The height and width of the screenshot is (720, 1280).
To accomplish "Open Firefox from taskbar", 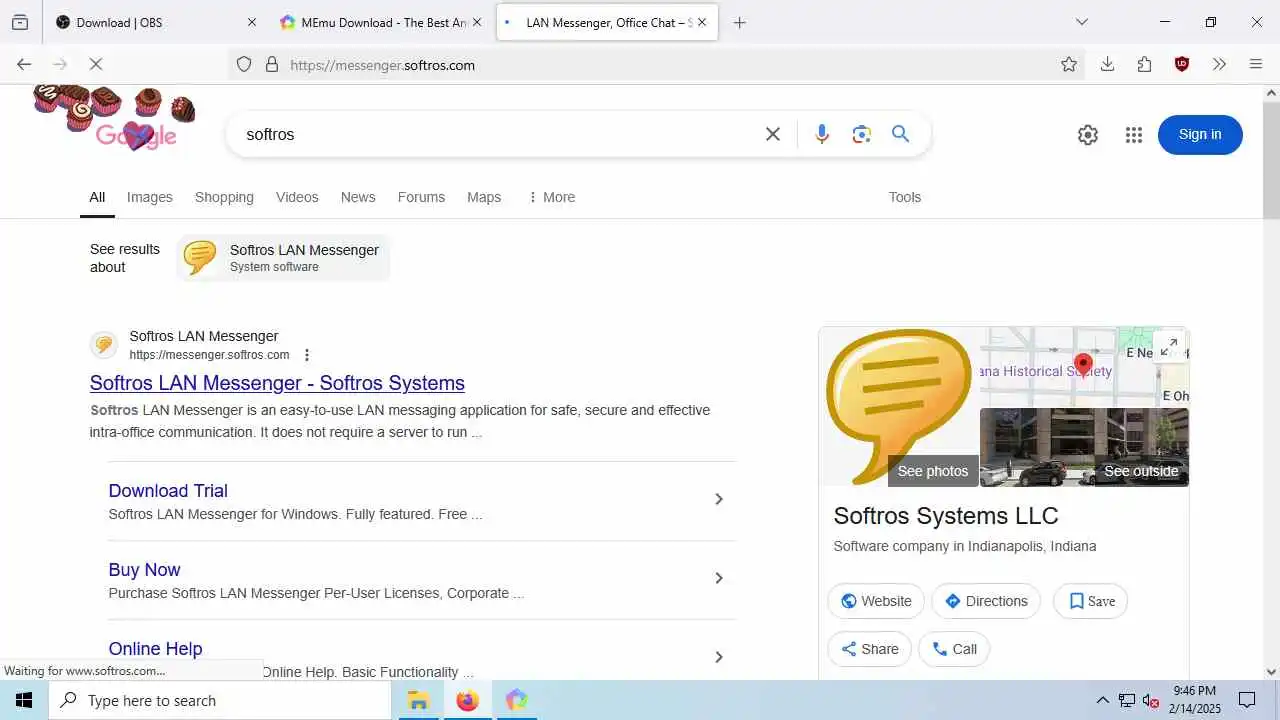I will pyautogui.click(x=467, y=700).
